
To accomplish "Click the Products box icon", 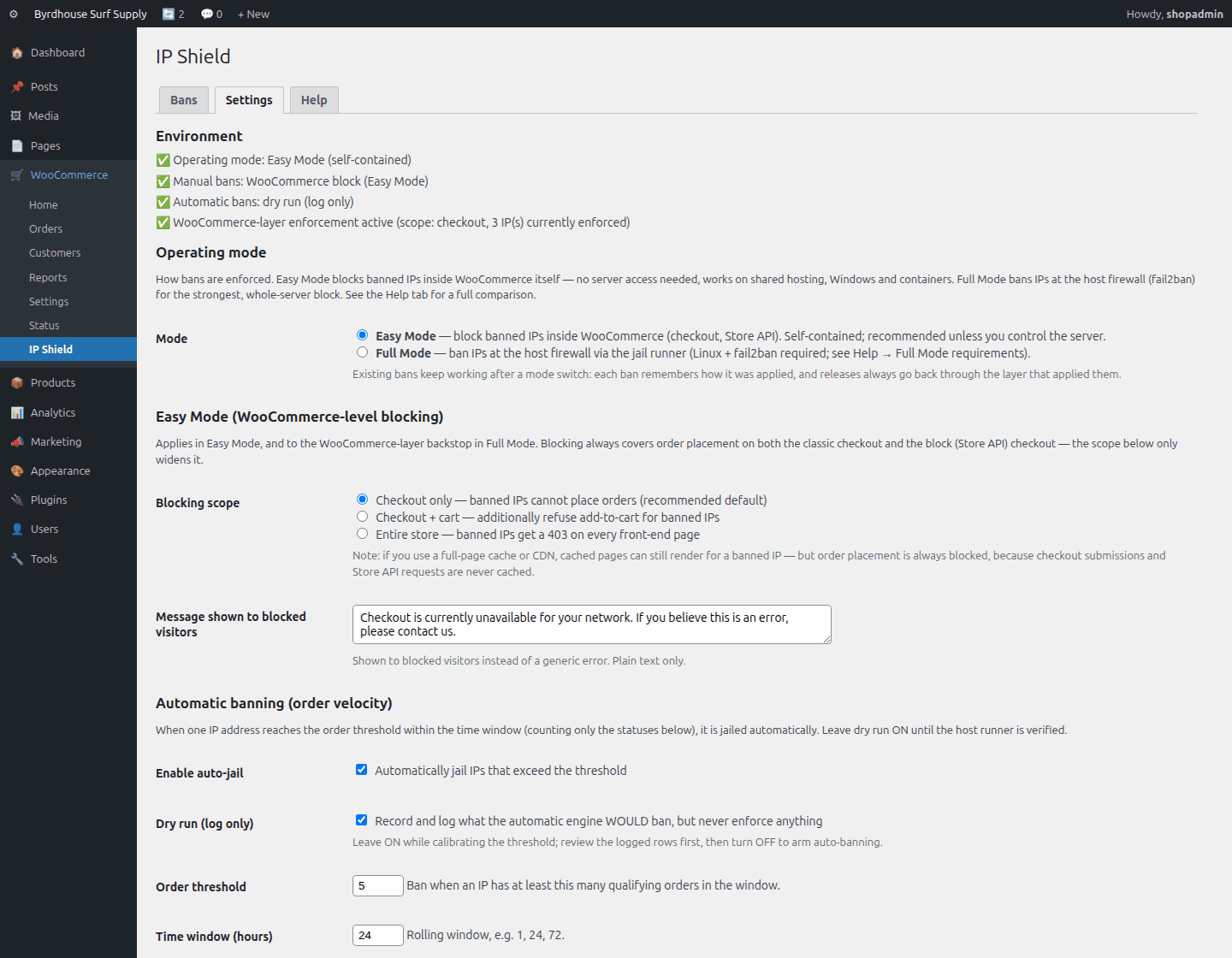I will point(17,383).
